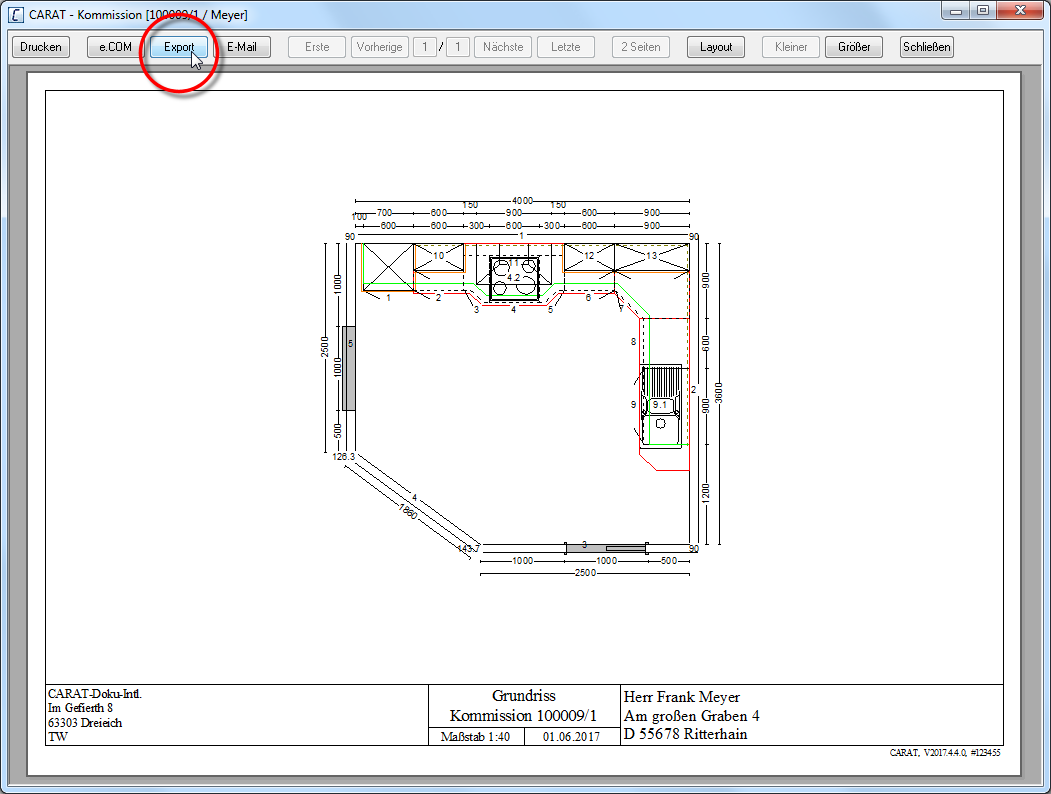Zoom in using Größer button
Image resolution: width=1051 pixels, height=794 pixels.
(854, 47)
